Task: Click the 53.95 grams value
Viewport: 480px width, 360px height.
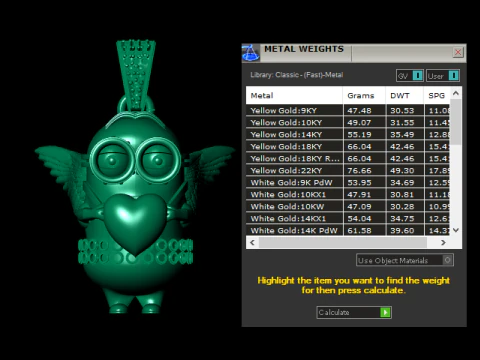Action: [359, 183]
